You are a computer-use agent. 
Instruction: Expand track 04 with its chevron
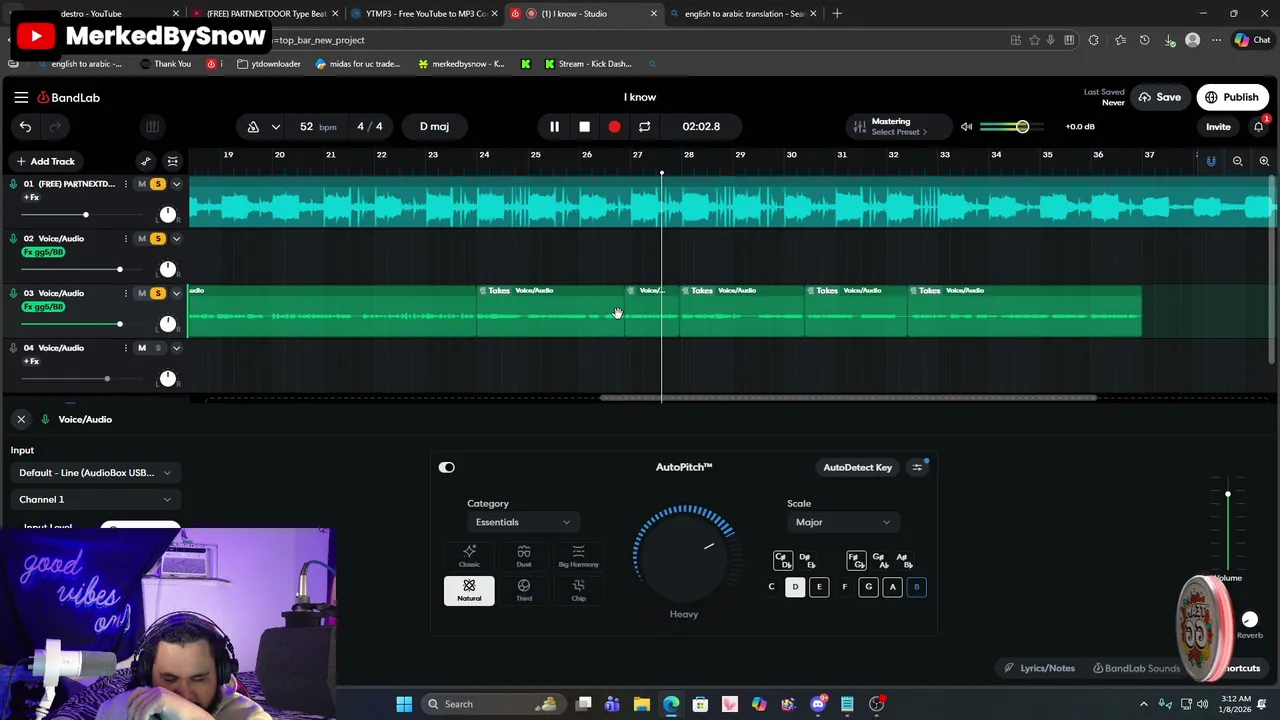[176, 348]
